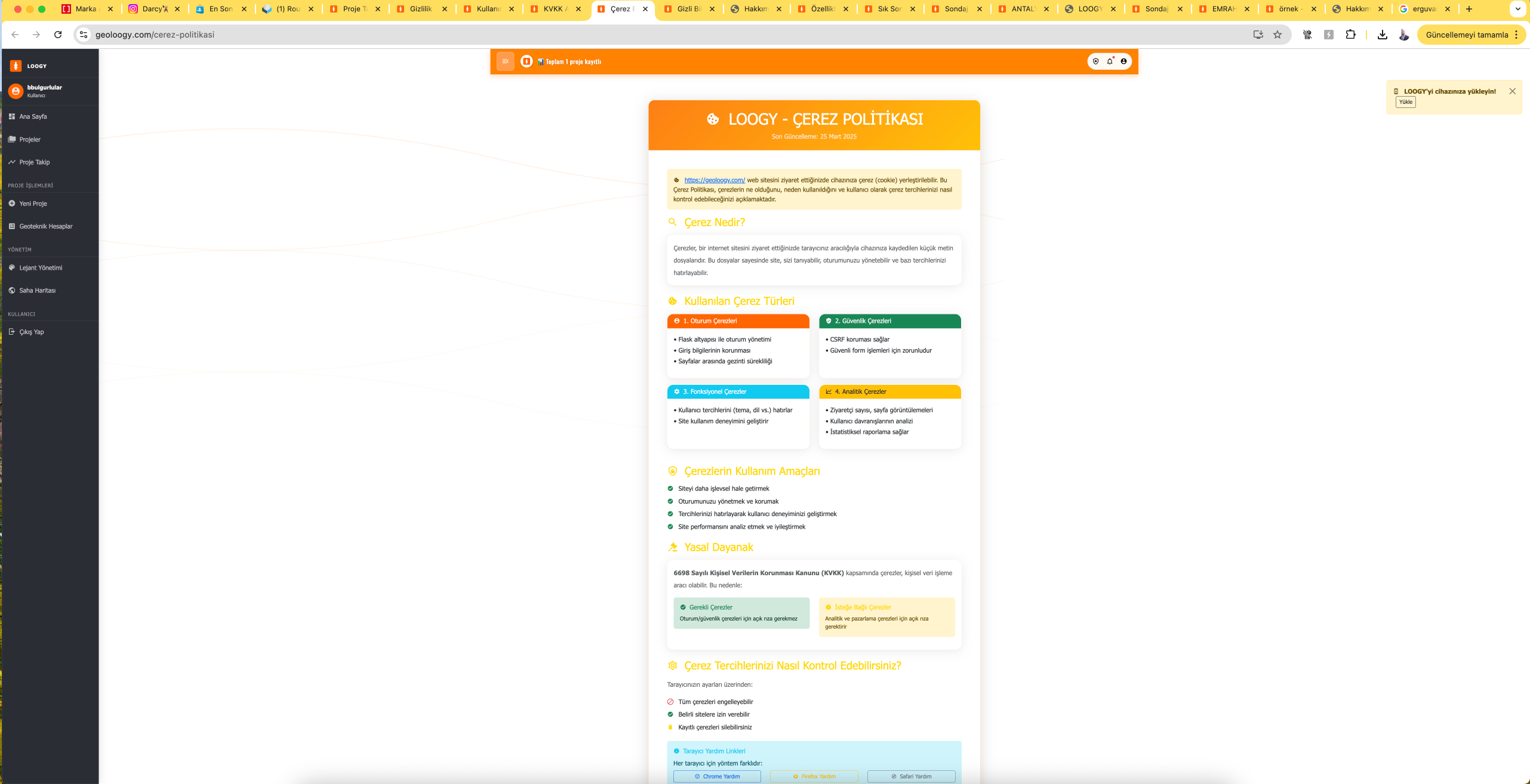The image size is (1530, 784).
Task: Open the user profile account icon
Action: (x=1123, y=61)
